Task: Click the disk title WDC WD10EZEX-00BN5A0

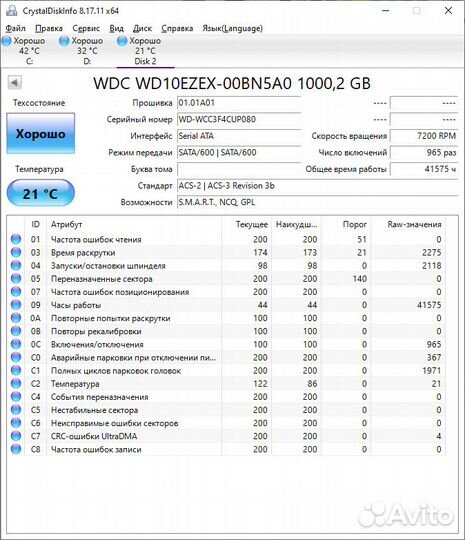Action: pyautogui.click(x=232, y=83)
